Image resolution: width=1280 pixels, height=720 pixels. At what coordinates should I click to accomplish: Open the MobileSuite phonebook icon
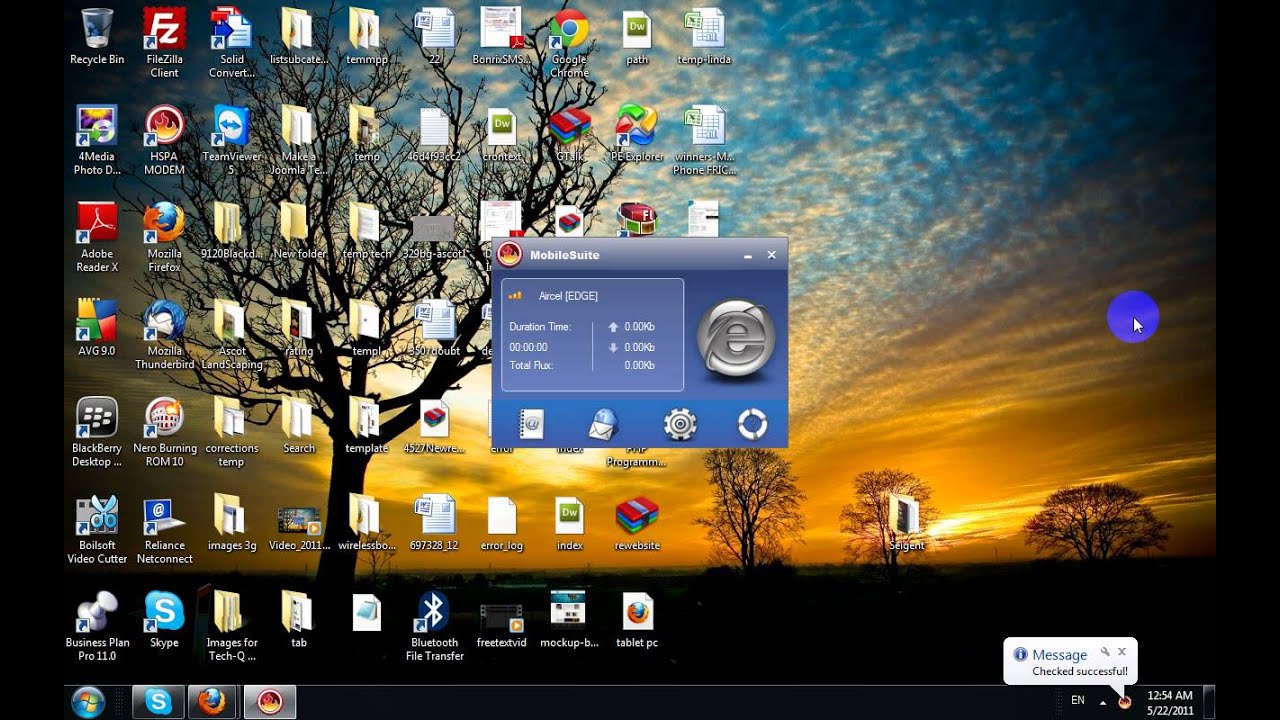point(531,425)
